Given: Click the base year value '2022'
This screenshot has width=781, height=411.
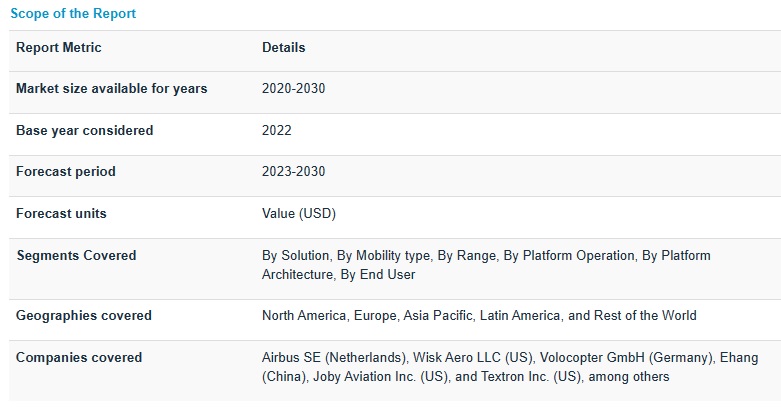Looking at the screenshot, I should coord(277,131).
